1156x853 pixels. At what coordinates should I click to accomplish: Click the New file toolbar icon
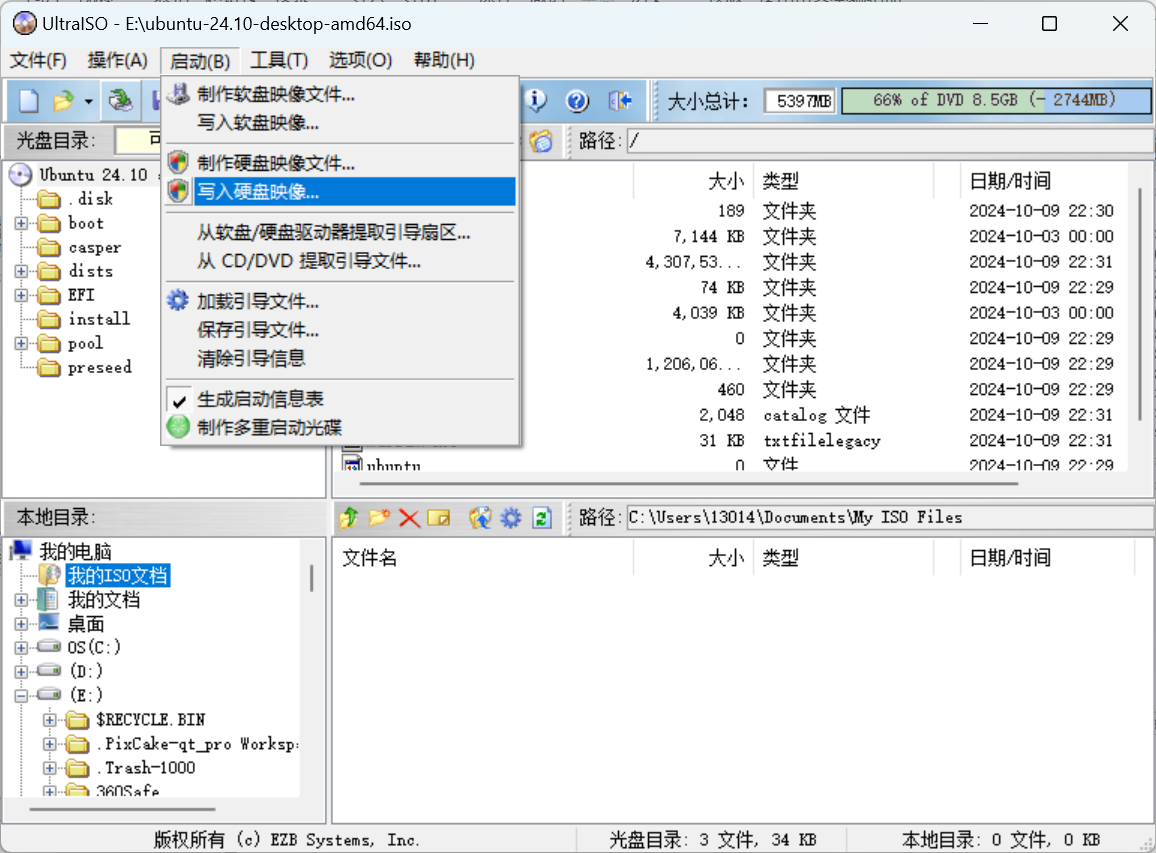(x=29, y=100)
